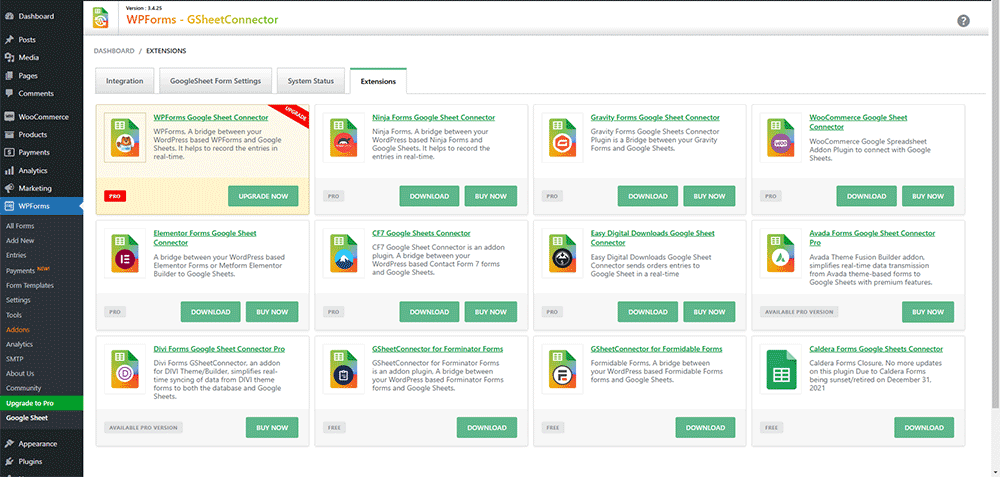Click BUY NOW for Avada Forms connector

[928, 312]
